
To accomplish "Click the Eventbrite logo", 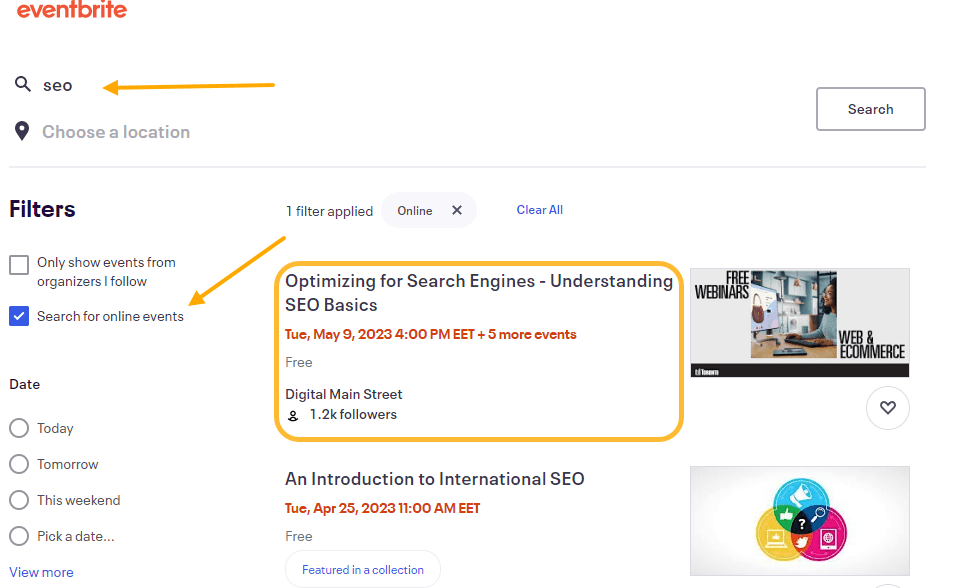I will 71,11.
